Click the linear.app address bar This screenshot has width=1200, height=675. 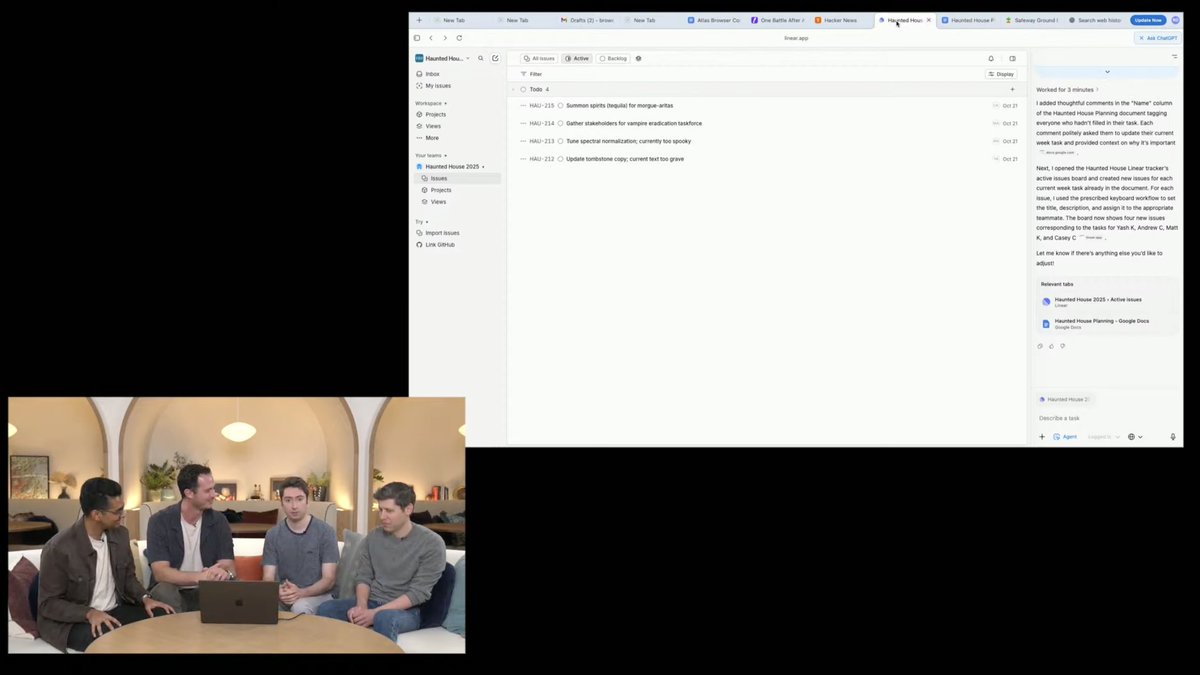point(796,38)
